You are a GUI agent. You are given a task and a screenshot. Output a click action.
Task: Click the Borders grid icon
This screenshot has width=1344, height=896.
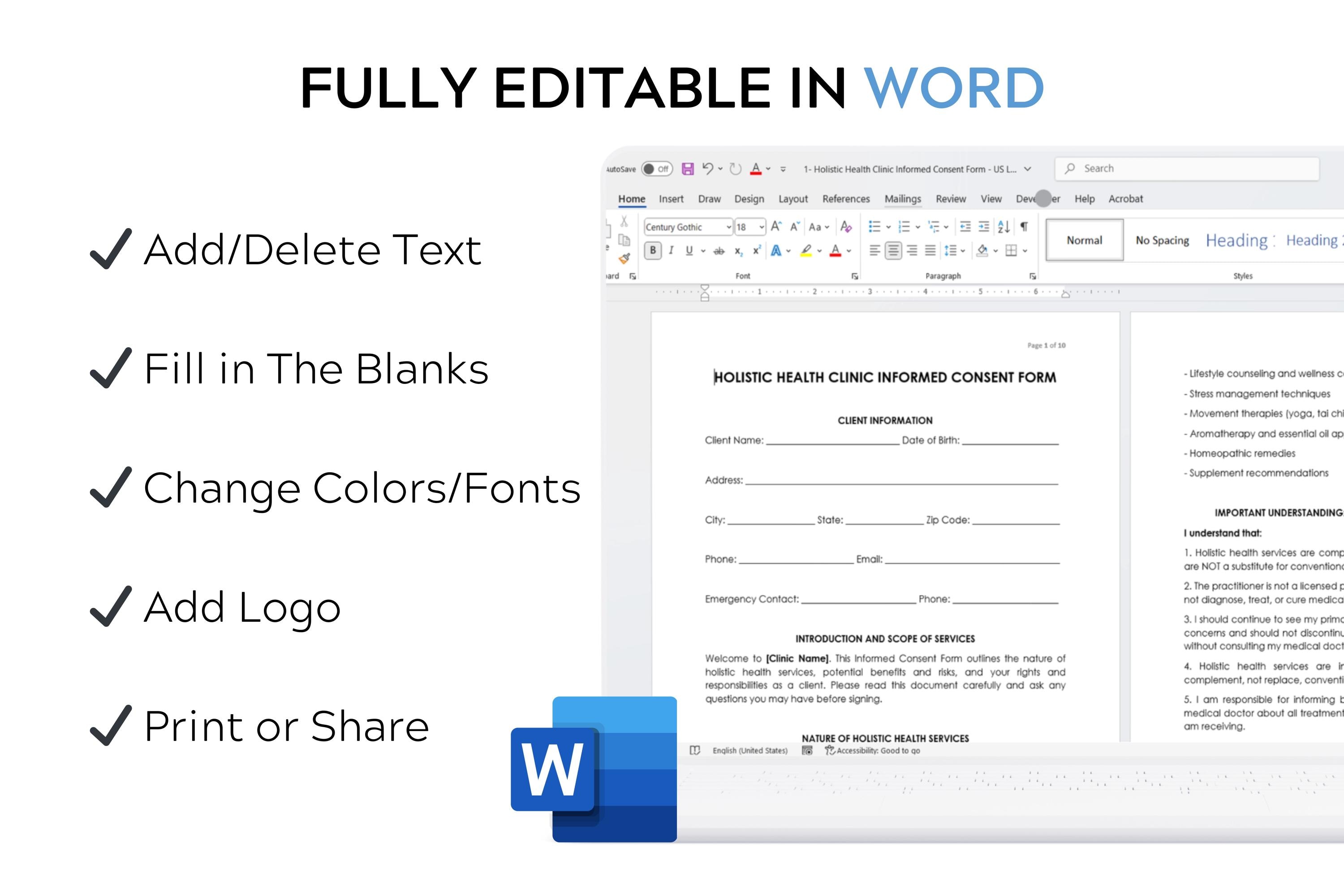point(1011,250)
